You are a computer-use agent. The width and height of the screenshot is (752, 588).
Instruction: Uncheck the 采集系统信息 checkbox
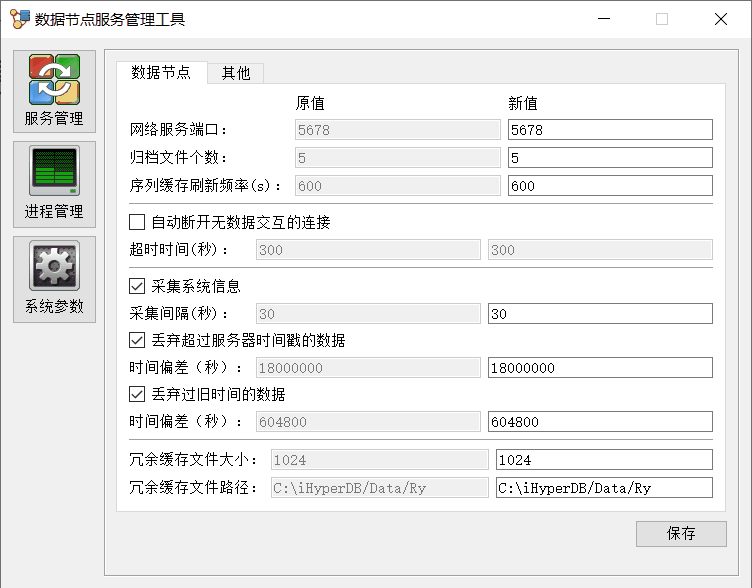click(138, 286)
